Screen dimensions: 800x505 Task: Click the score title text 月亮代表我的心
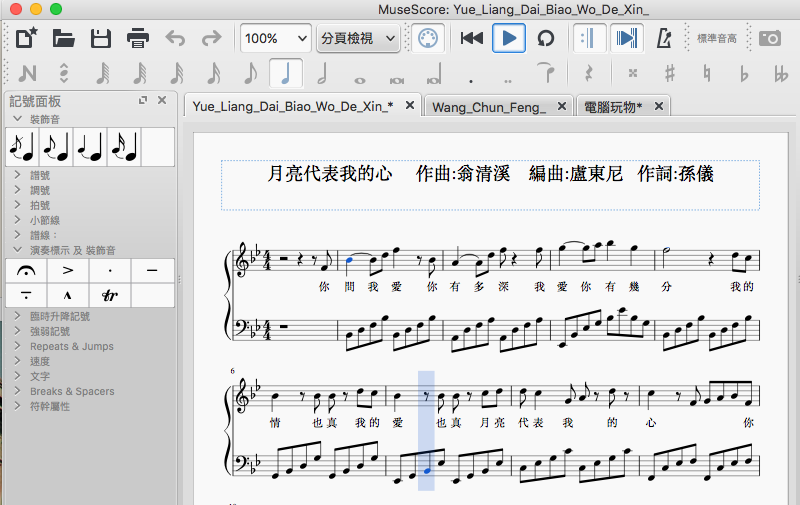coord(330,173)
